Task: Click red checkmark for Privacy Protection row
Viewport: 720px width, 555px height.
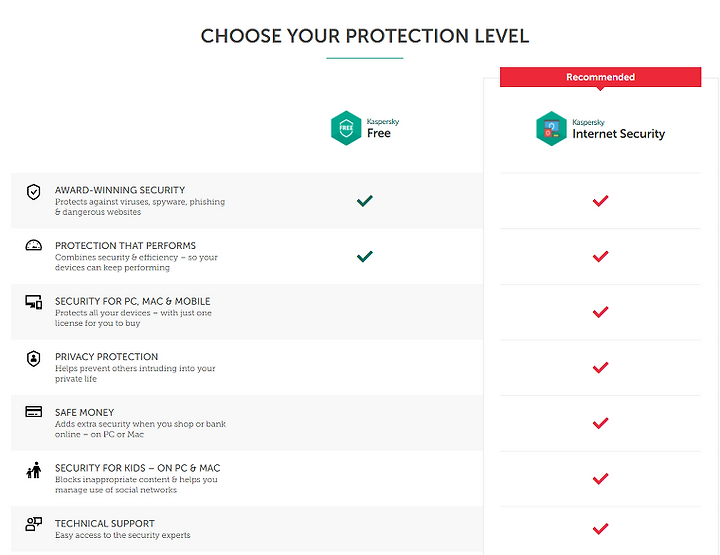Action: [x=600, y=367]
